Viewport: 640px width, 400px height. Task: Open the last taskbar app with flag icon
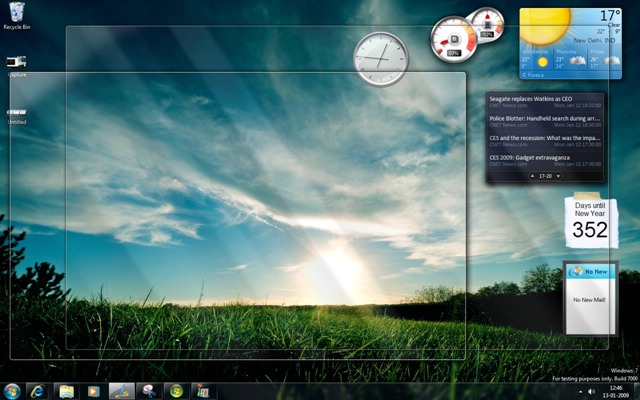tap(203, 391)
